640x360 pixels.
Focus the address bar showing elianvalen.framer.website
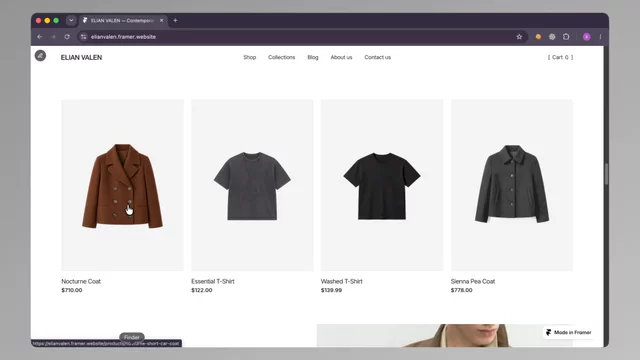[302, 37]
